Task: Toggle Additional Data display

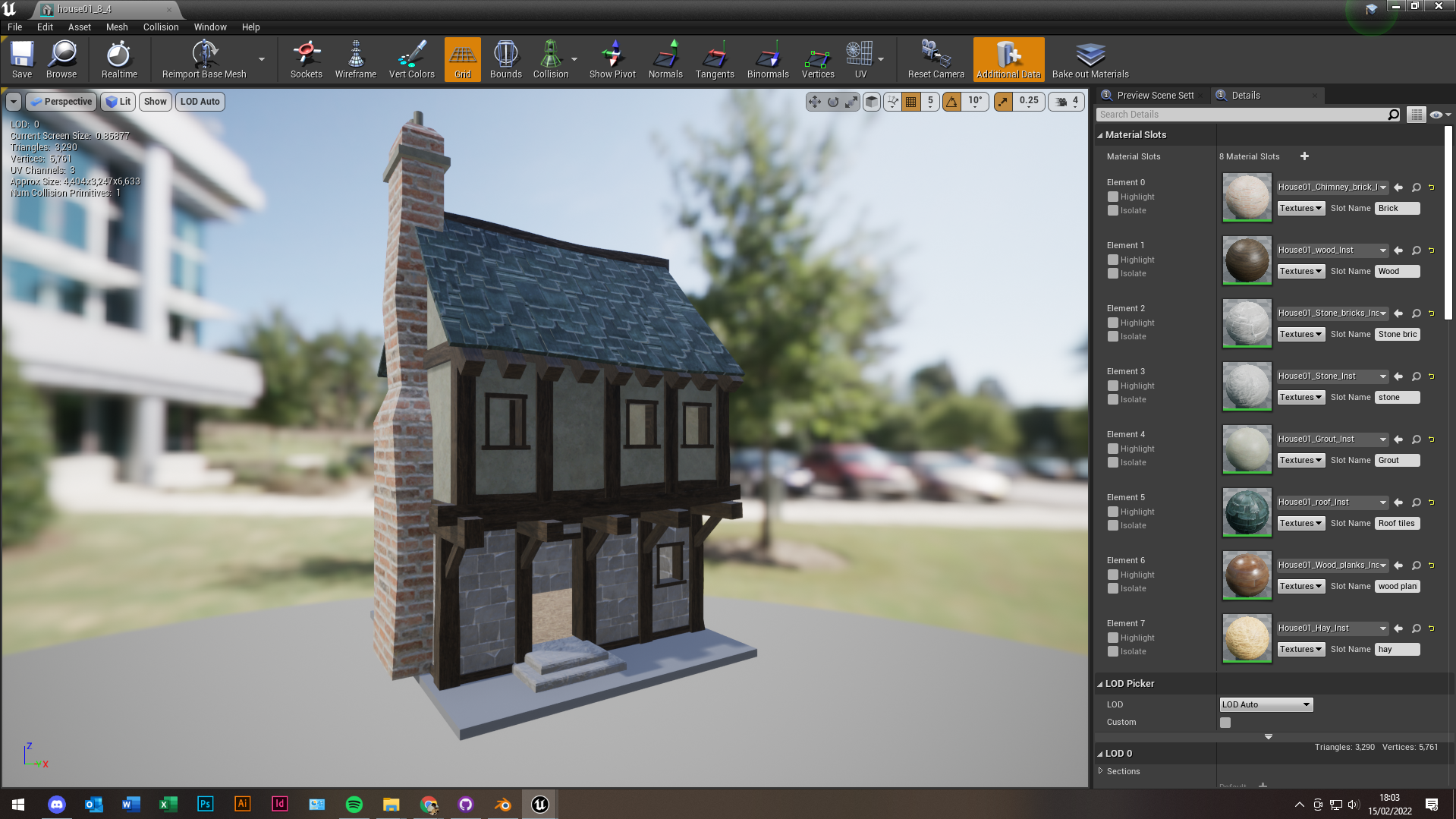Action: 1008,59
